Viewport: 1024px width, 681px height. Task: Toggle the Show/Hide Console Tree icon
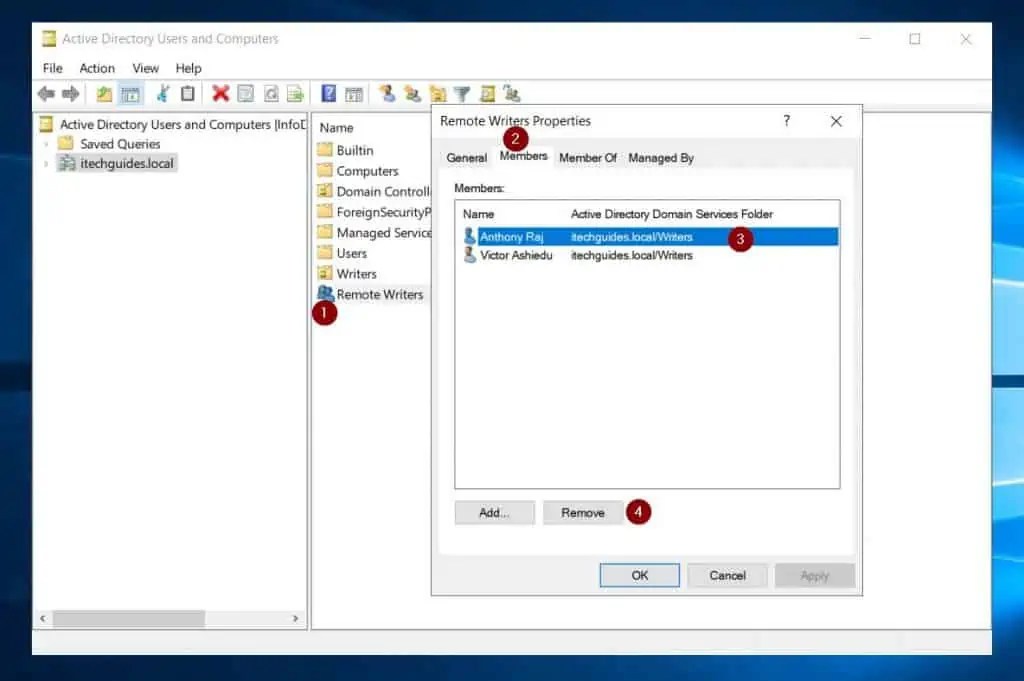(131, 93)
